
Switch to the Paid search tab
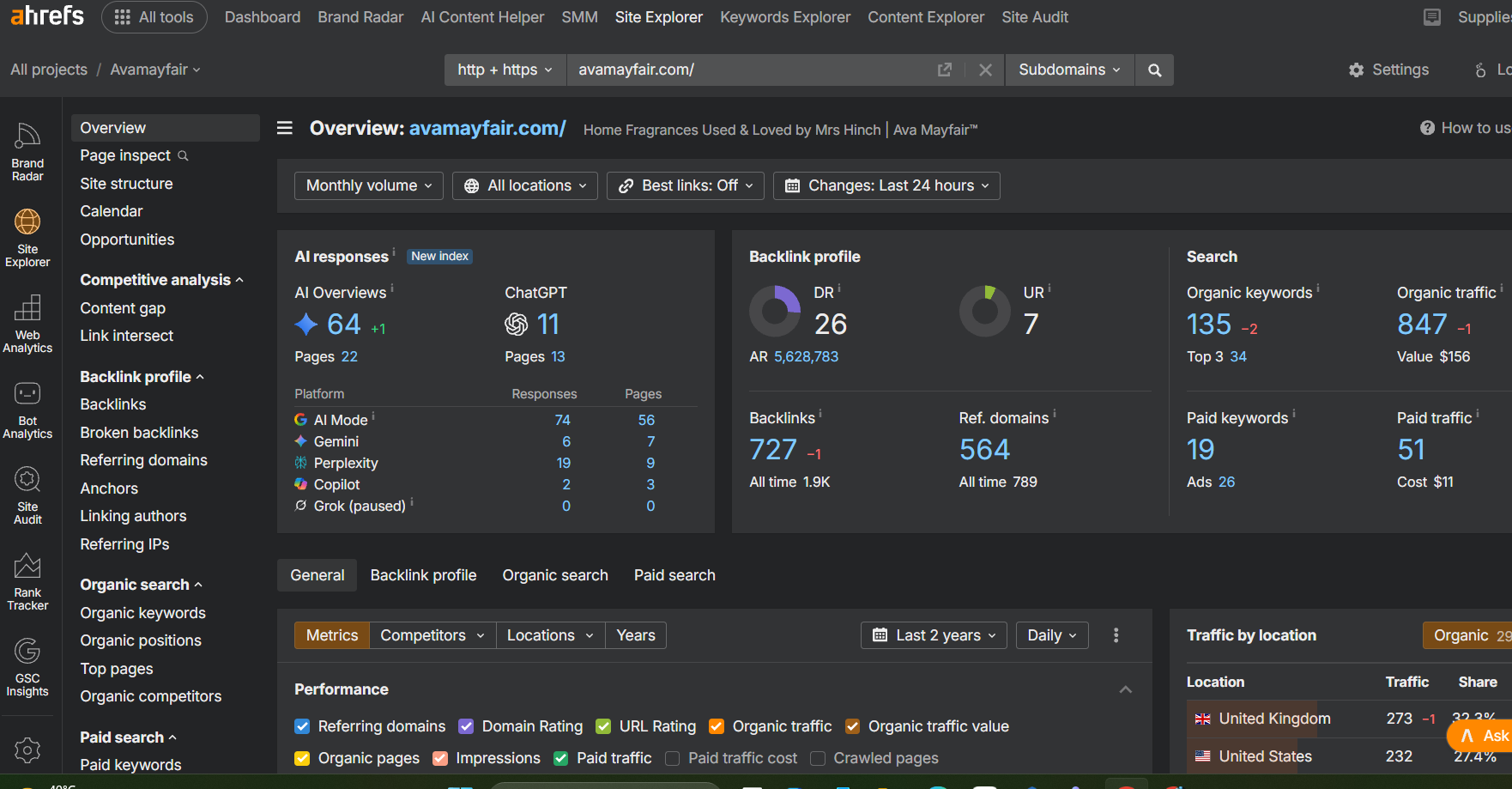click(x=674, y=575)
